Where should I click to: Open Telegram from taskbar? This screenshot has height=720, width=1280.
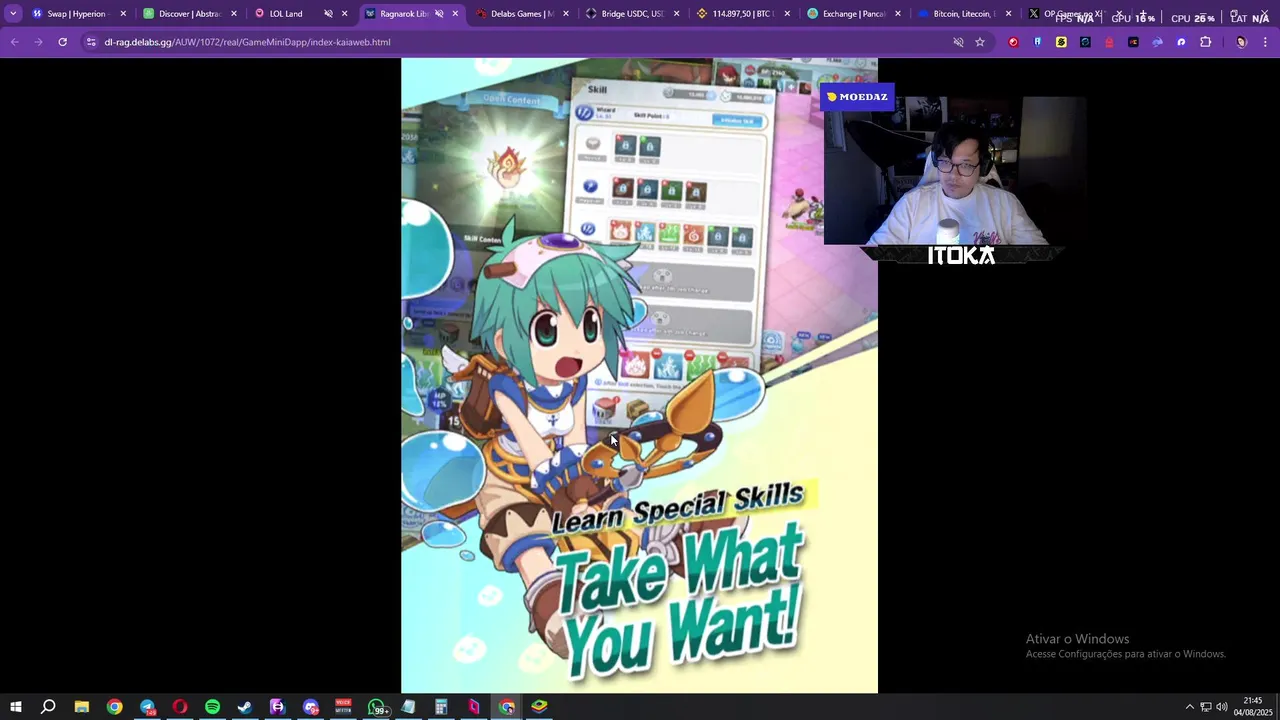(148, 707)
